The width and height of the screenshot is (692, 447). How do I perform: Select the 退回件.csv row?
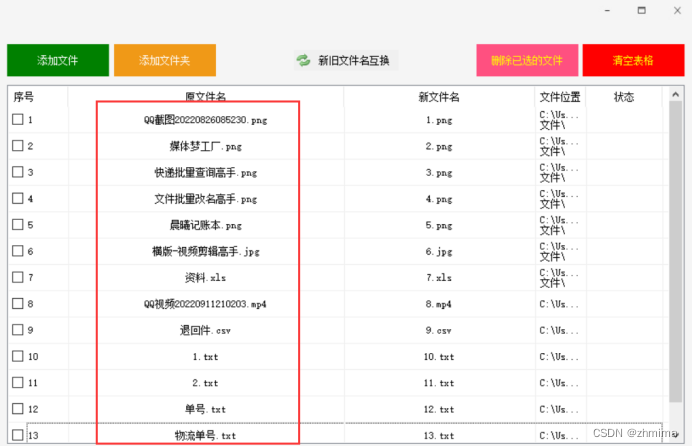pyautogui.click(x=205, y=330)
